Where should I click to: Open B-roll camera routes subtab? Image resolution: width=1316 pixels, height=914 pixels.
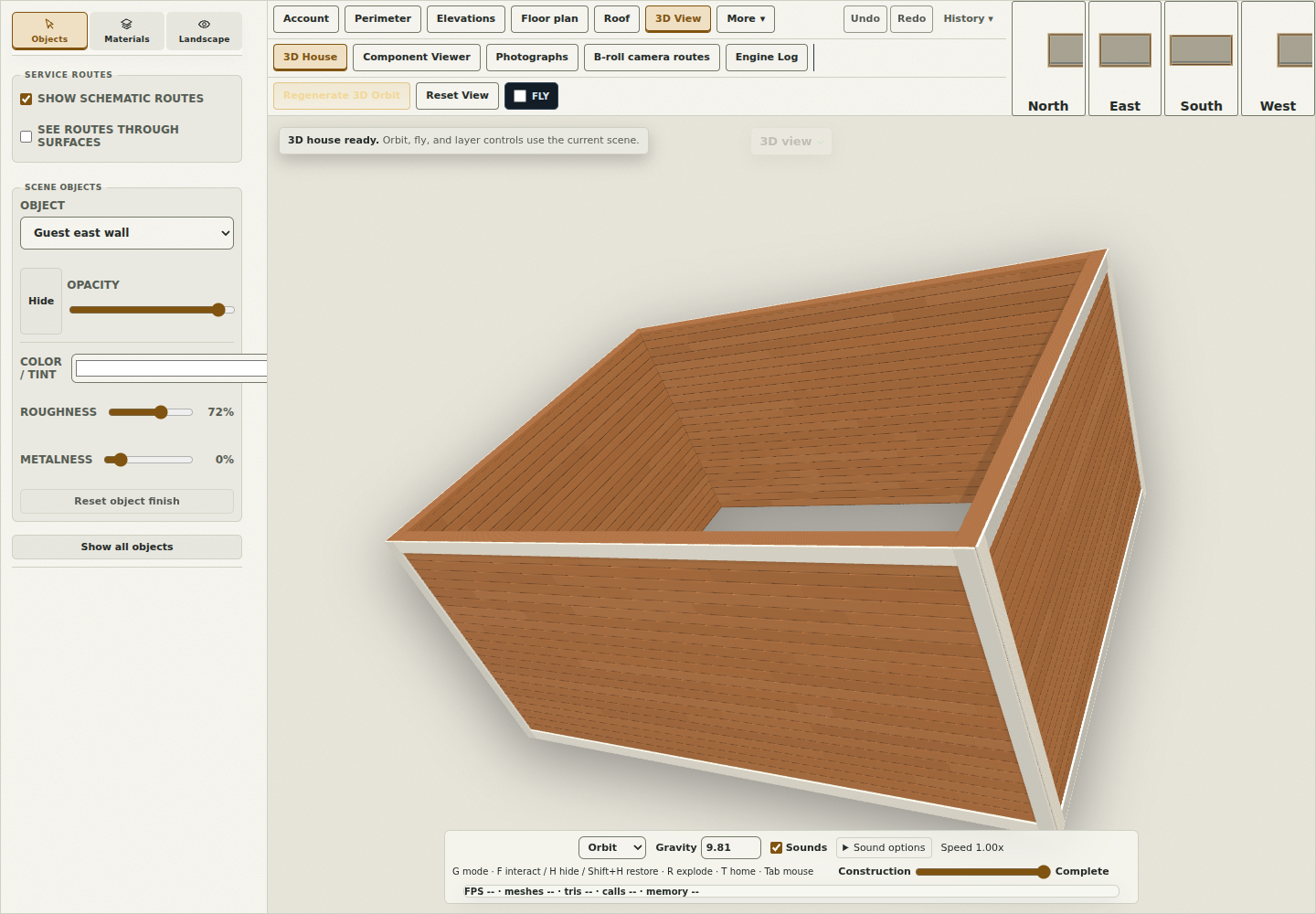click(652, 58)
